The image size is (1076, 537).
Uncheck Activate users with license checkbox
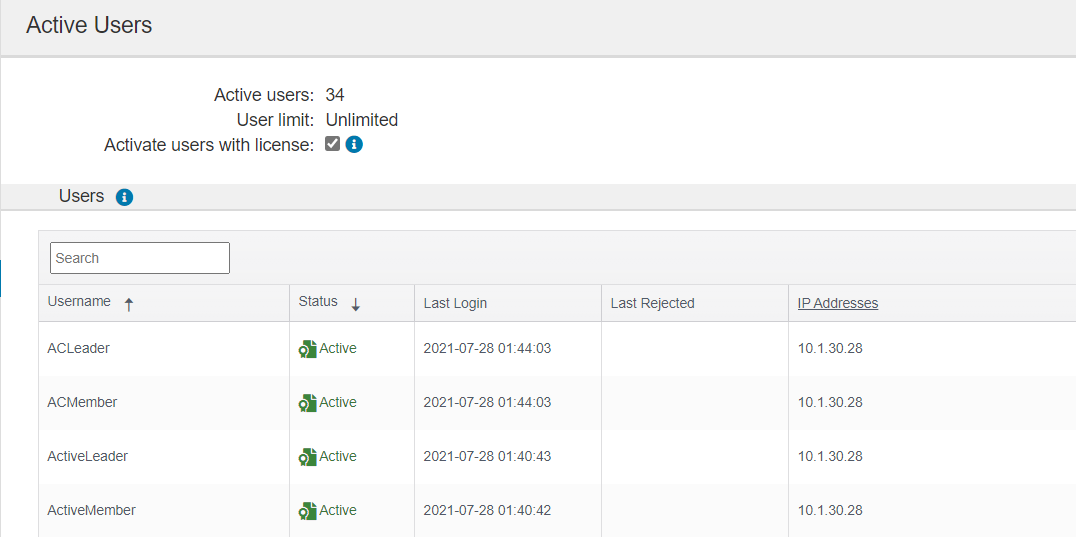coord(333,144)
